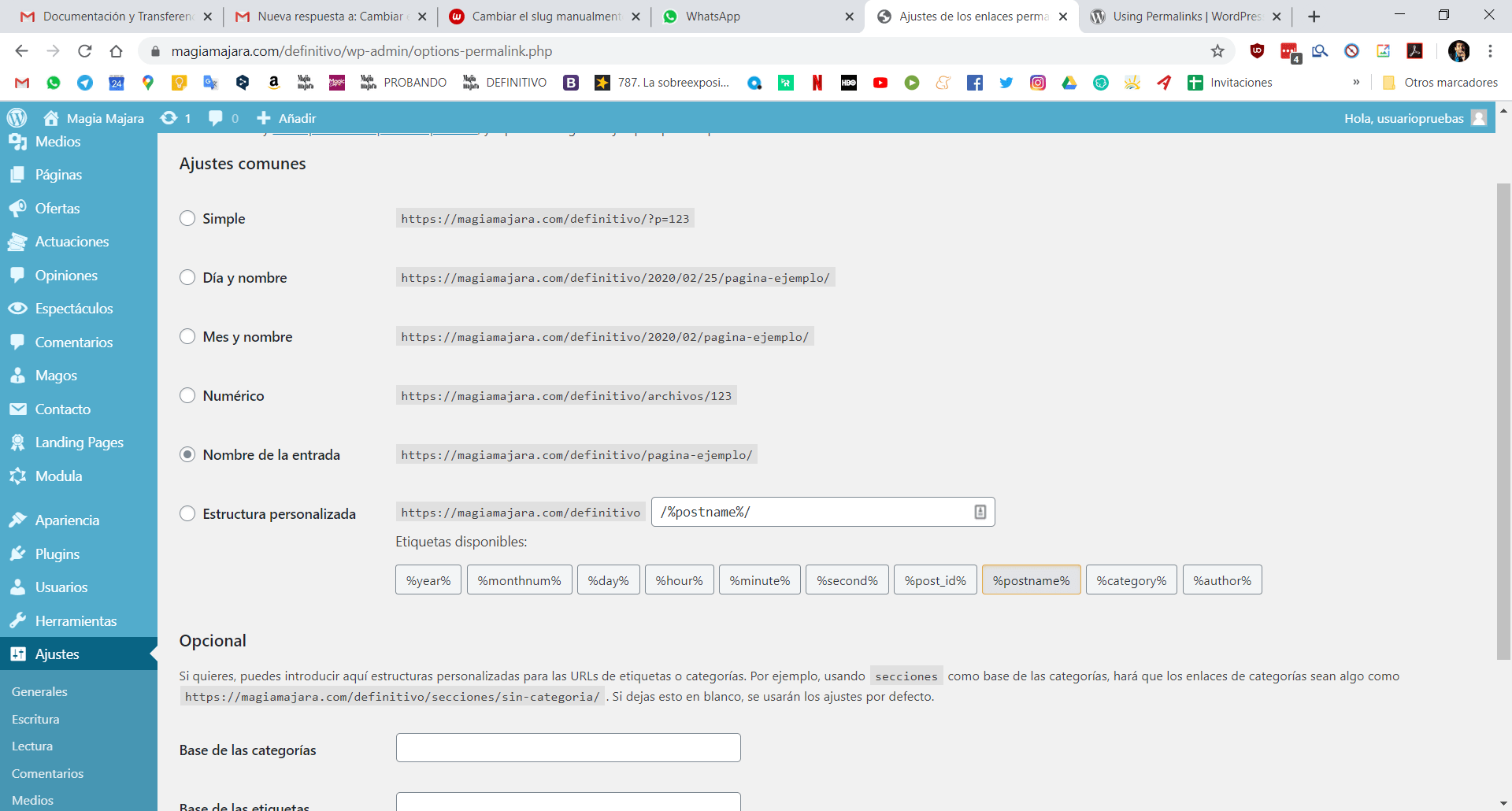The image size is (1512, 811).
Task: Open the Google Drive bookmark
Action: pos(1069,83)
